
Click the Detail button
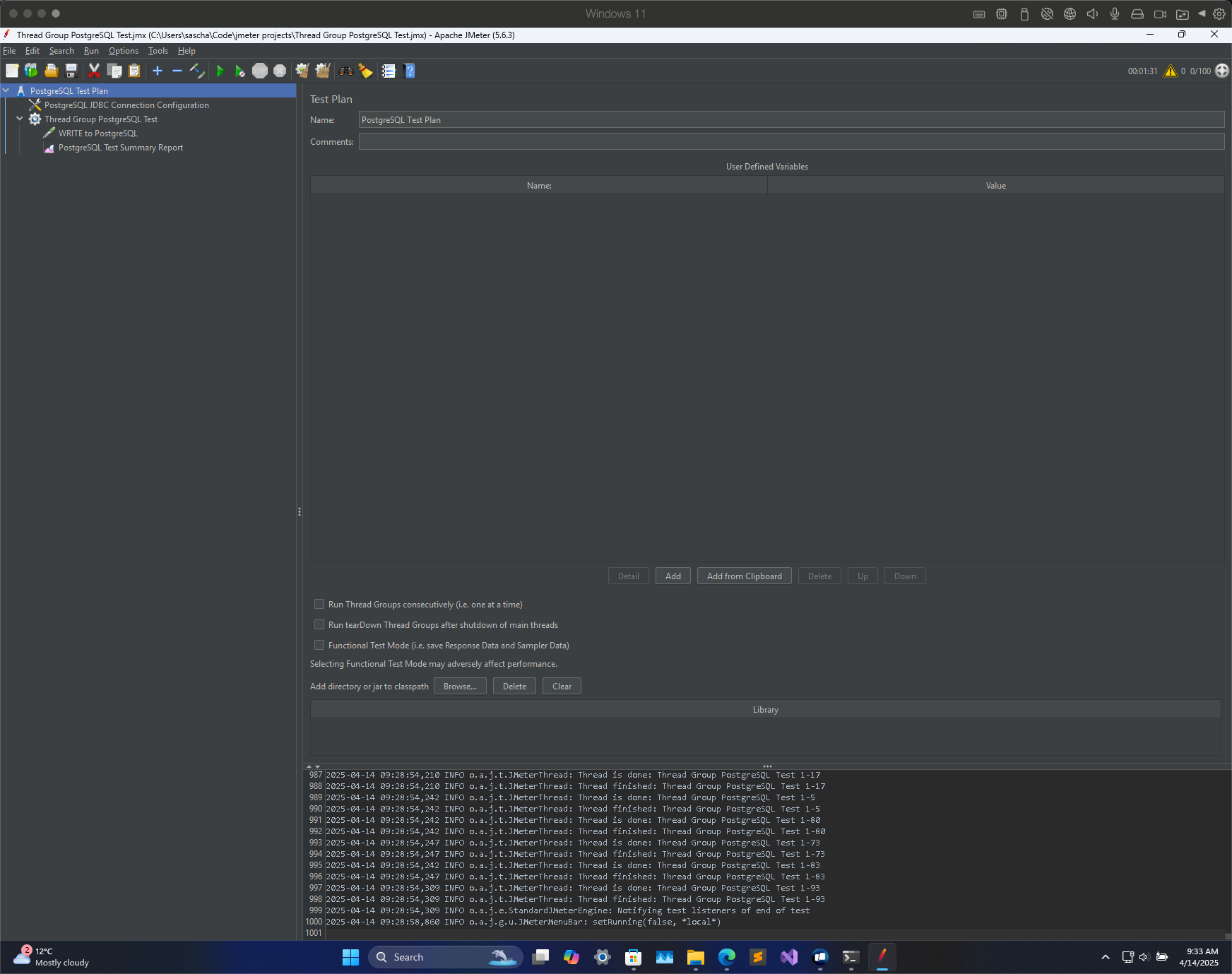[629, 576]
